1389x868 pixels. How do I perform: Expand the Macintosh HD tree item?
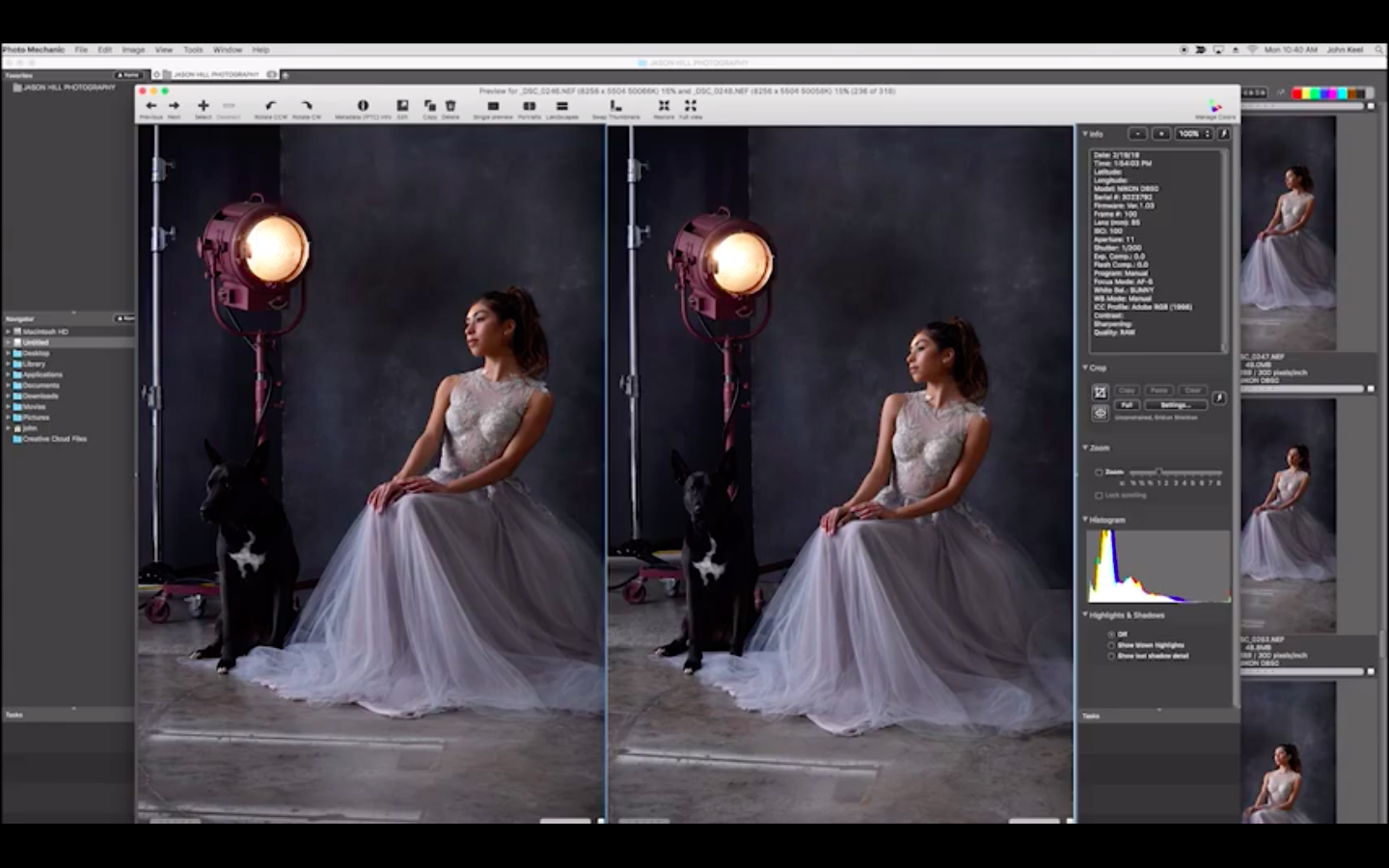(9, 332)
